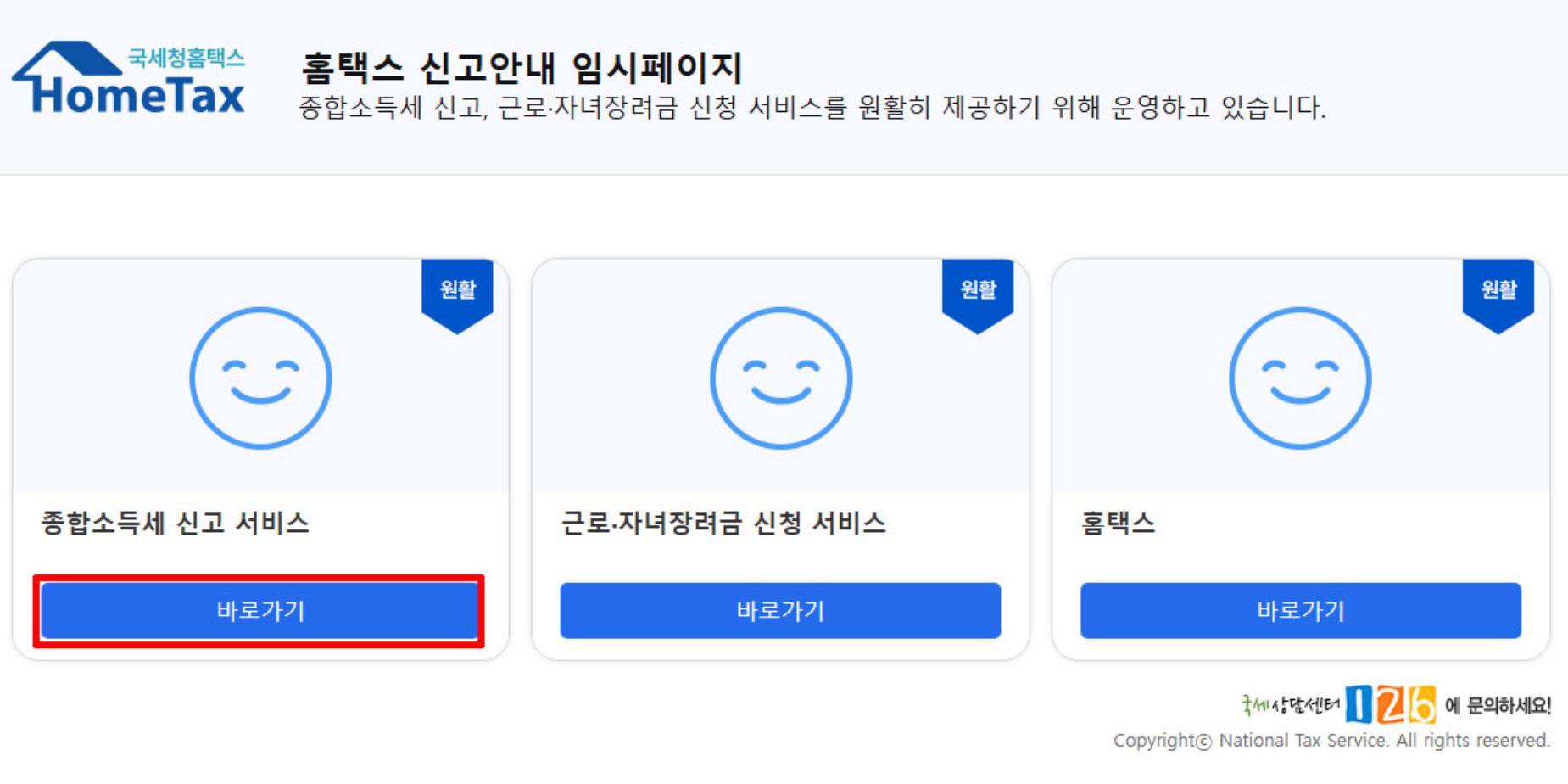This screenshot has height=784, width=1568.
Task: Open 바로가기 for 홈택스
Action: pos(1299,611)
